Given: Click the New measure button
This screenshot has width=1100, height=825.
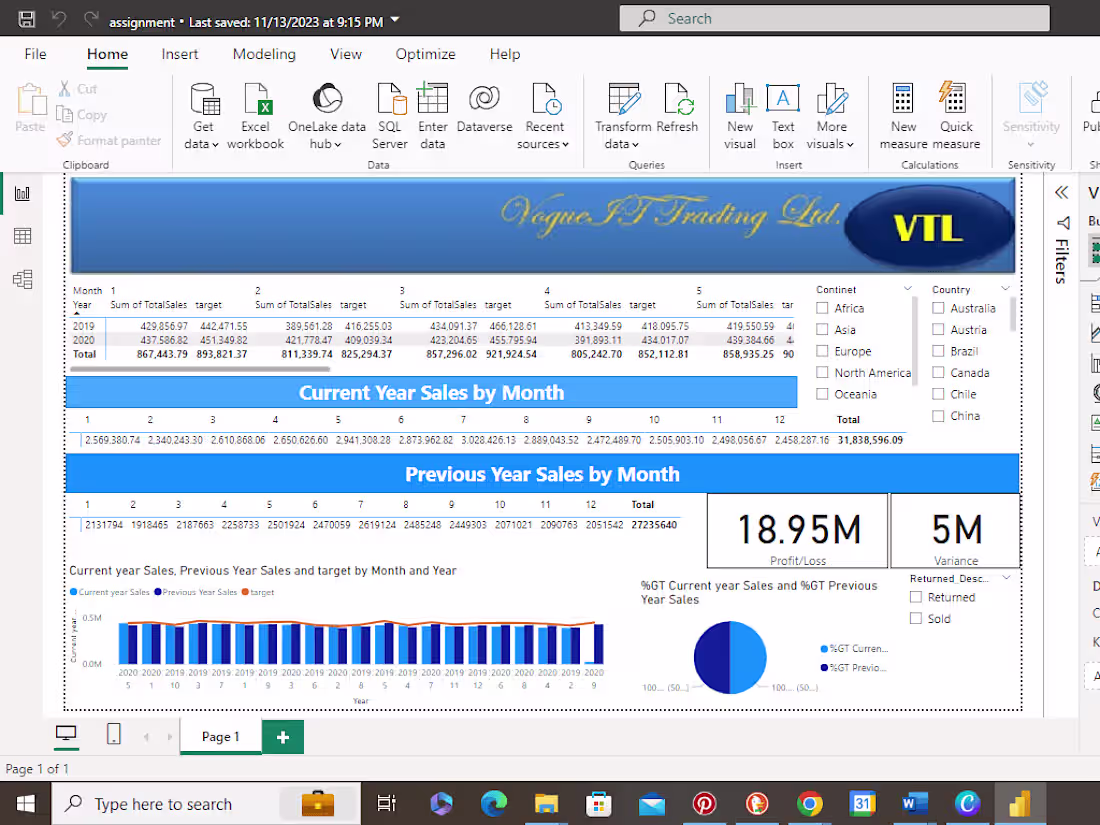Looking at the screenshot, I should click(903, 113).
